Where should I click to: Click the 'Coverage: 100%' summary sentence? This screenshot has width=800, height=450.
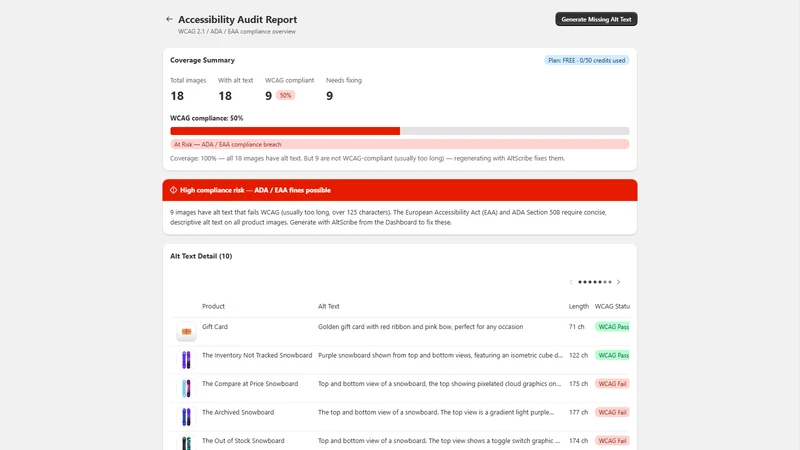(x=367, y=158)
